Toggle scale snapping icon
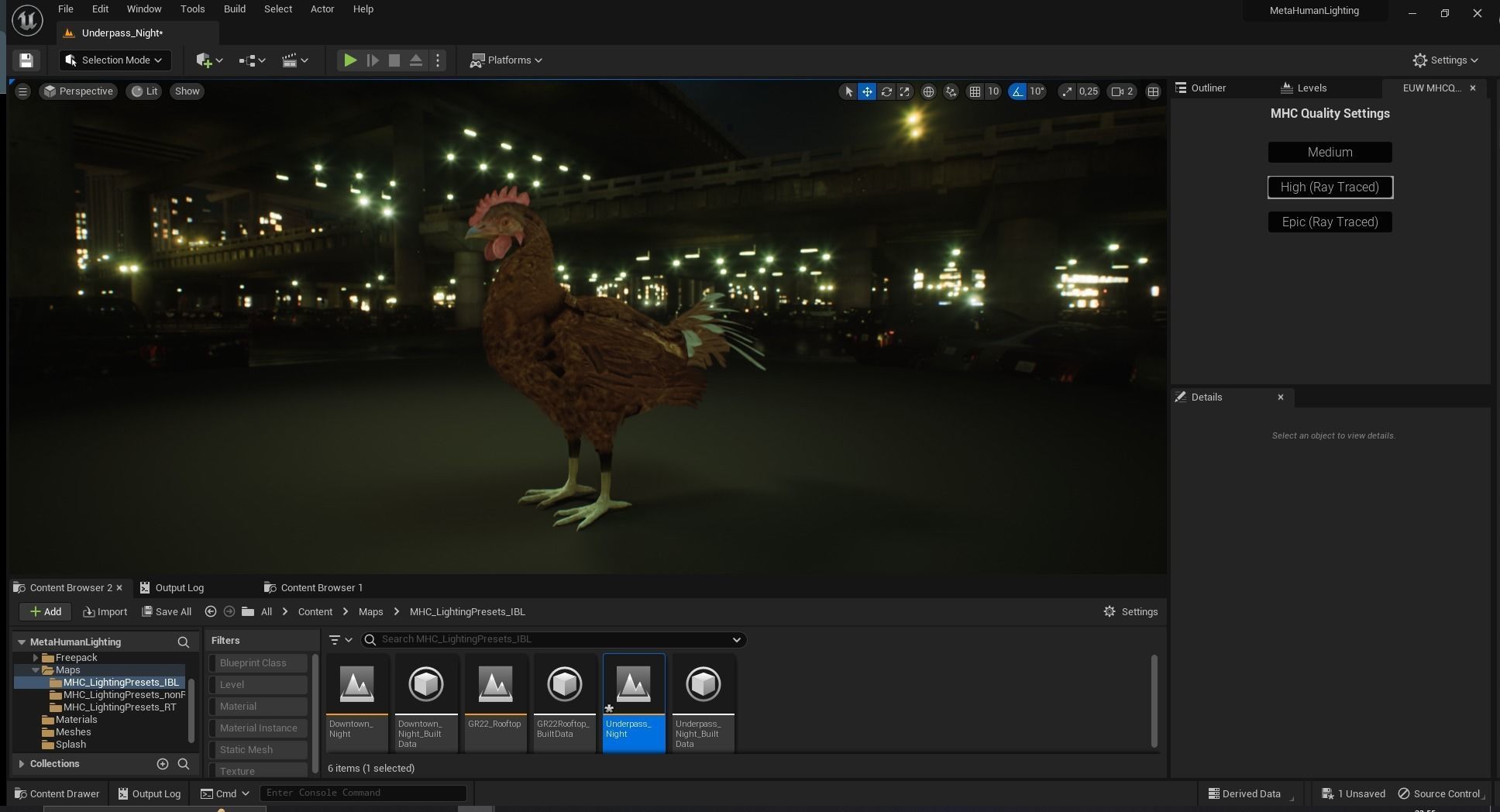This screenshot has width=1500, height=812. pos(1067,91)
